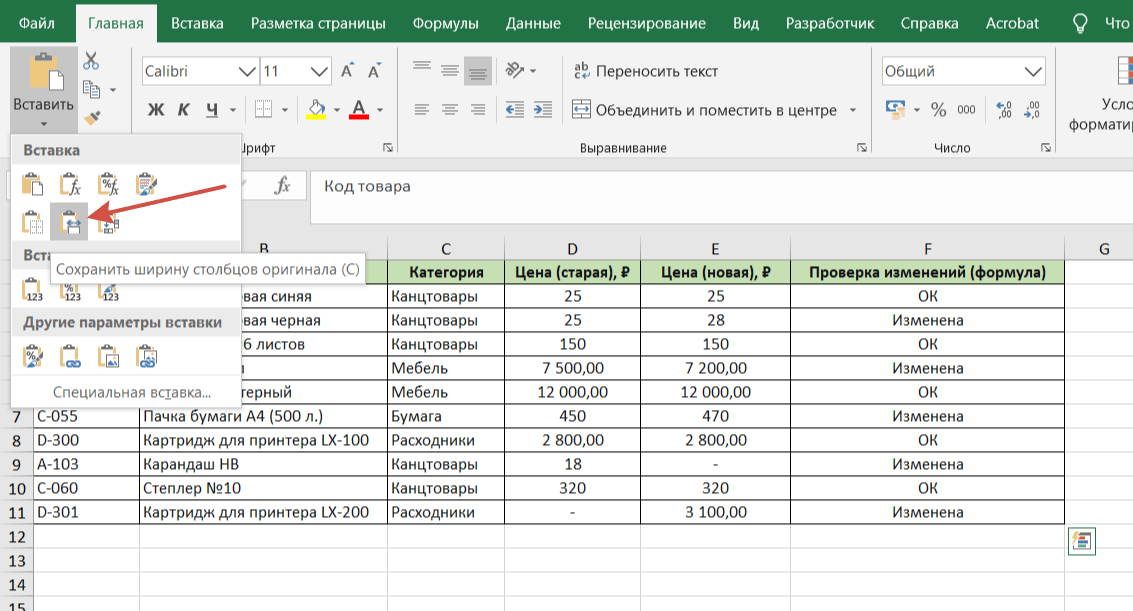The width and height of the screenshot is (1133, 611).
Task: Increase font size with large A icon
Action: point(348,71)
